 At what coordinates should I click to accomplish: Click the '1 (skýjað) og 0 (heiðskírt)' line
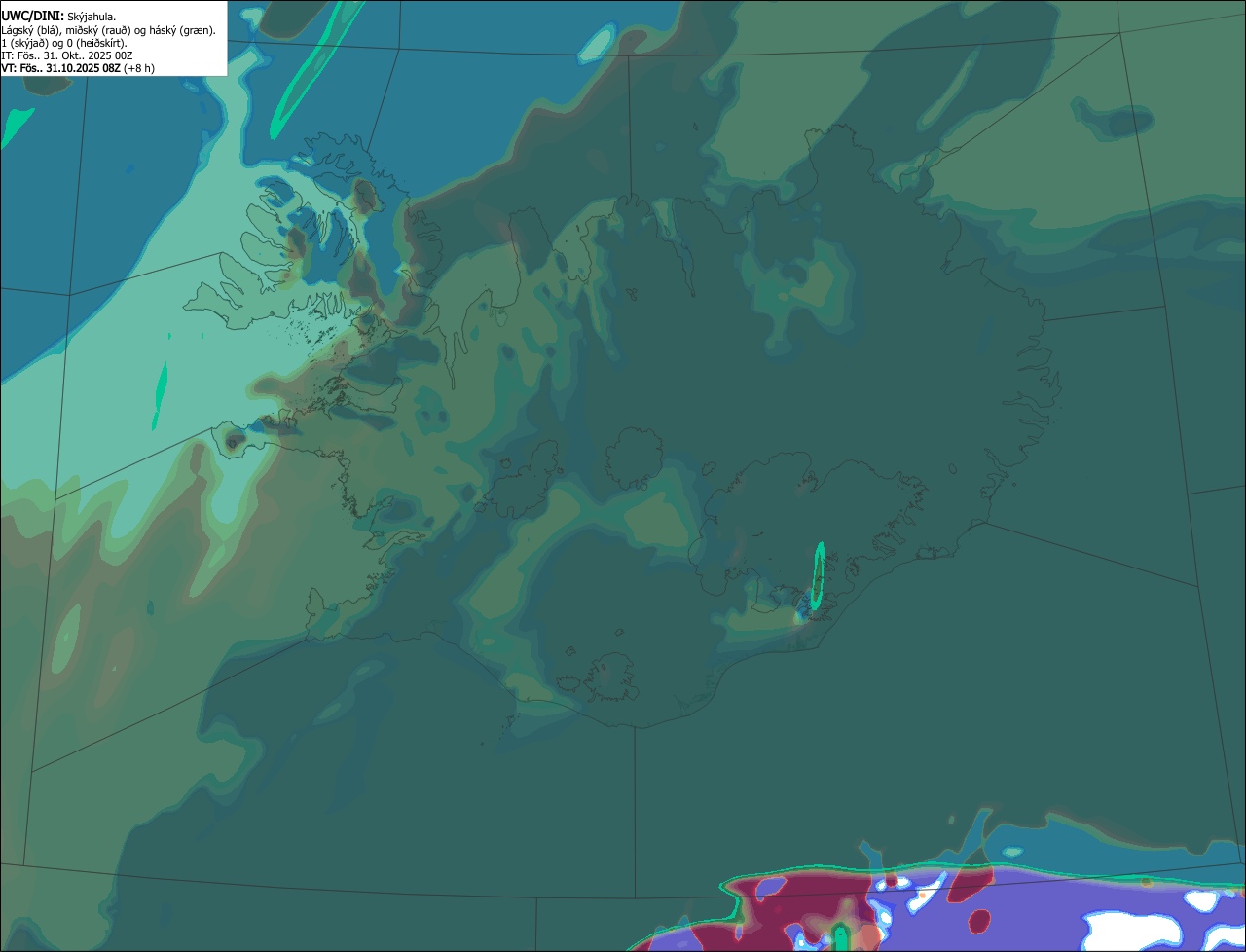tap(64, 43)
